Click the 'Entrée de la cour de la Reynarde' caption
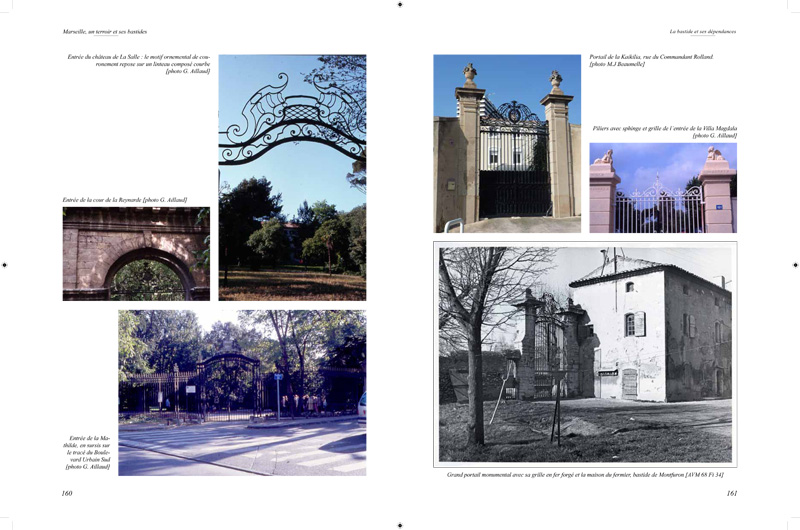 click(125, 200)
